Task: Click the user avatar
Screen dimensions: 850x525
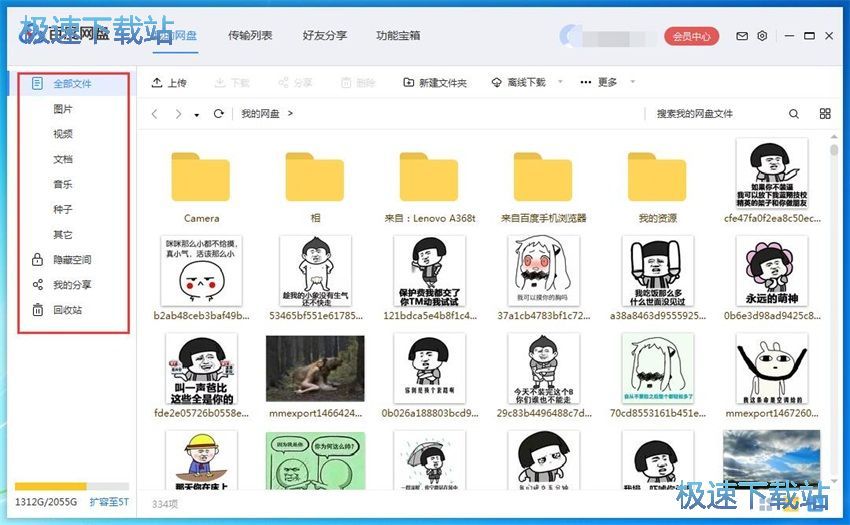Action: (570, 36)
